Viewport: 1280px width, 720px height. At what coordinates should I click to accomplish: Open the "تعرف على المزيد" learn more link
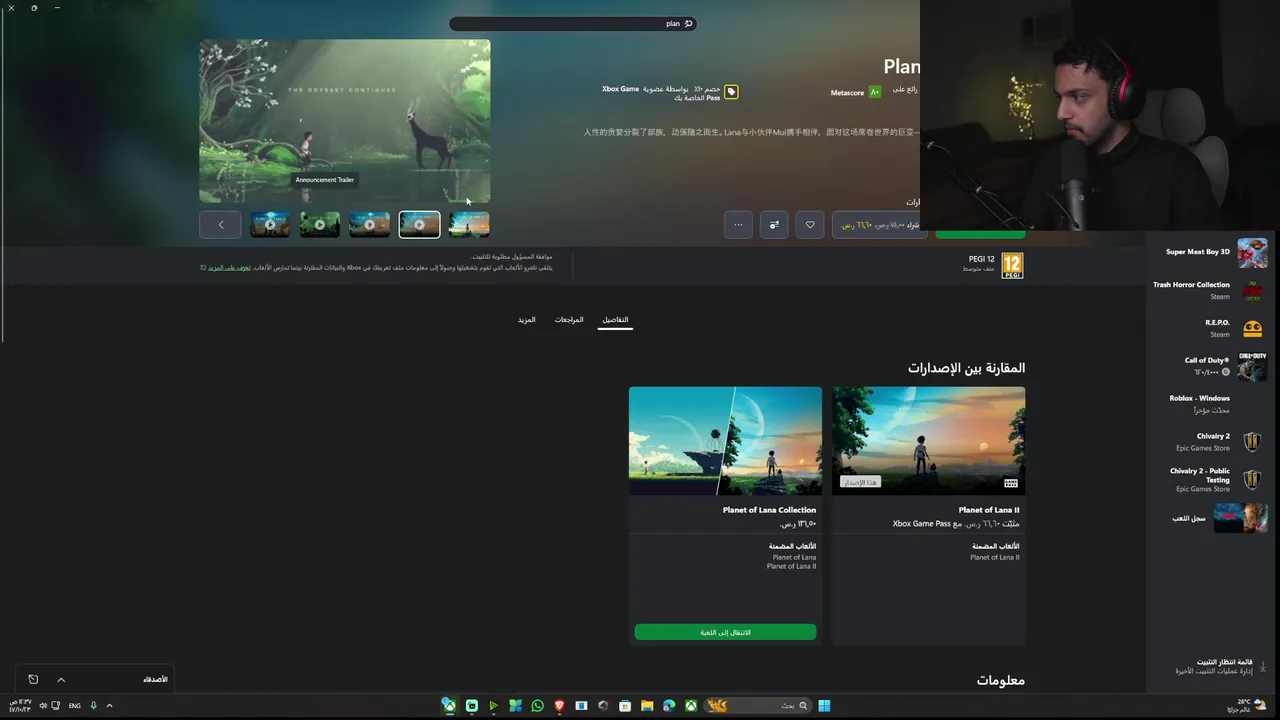click(x=229, y=267)
